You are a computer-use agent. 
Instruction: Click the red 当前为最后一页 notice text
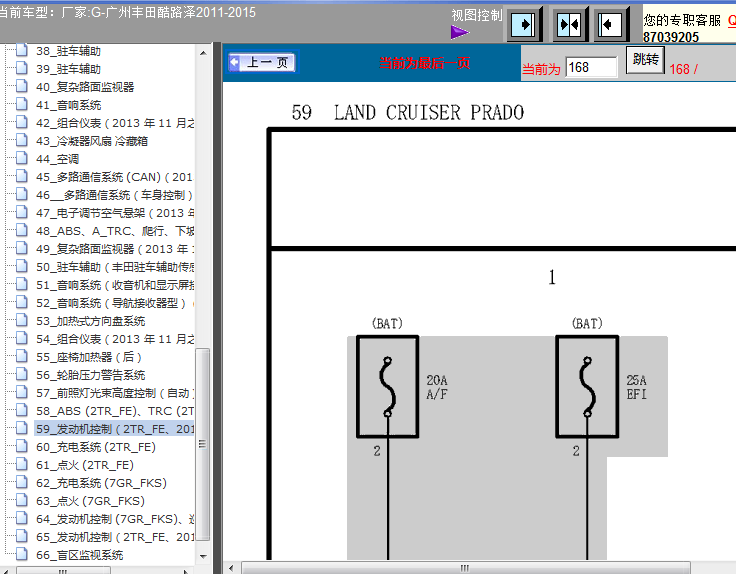click(x=424, y=63)
